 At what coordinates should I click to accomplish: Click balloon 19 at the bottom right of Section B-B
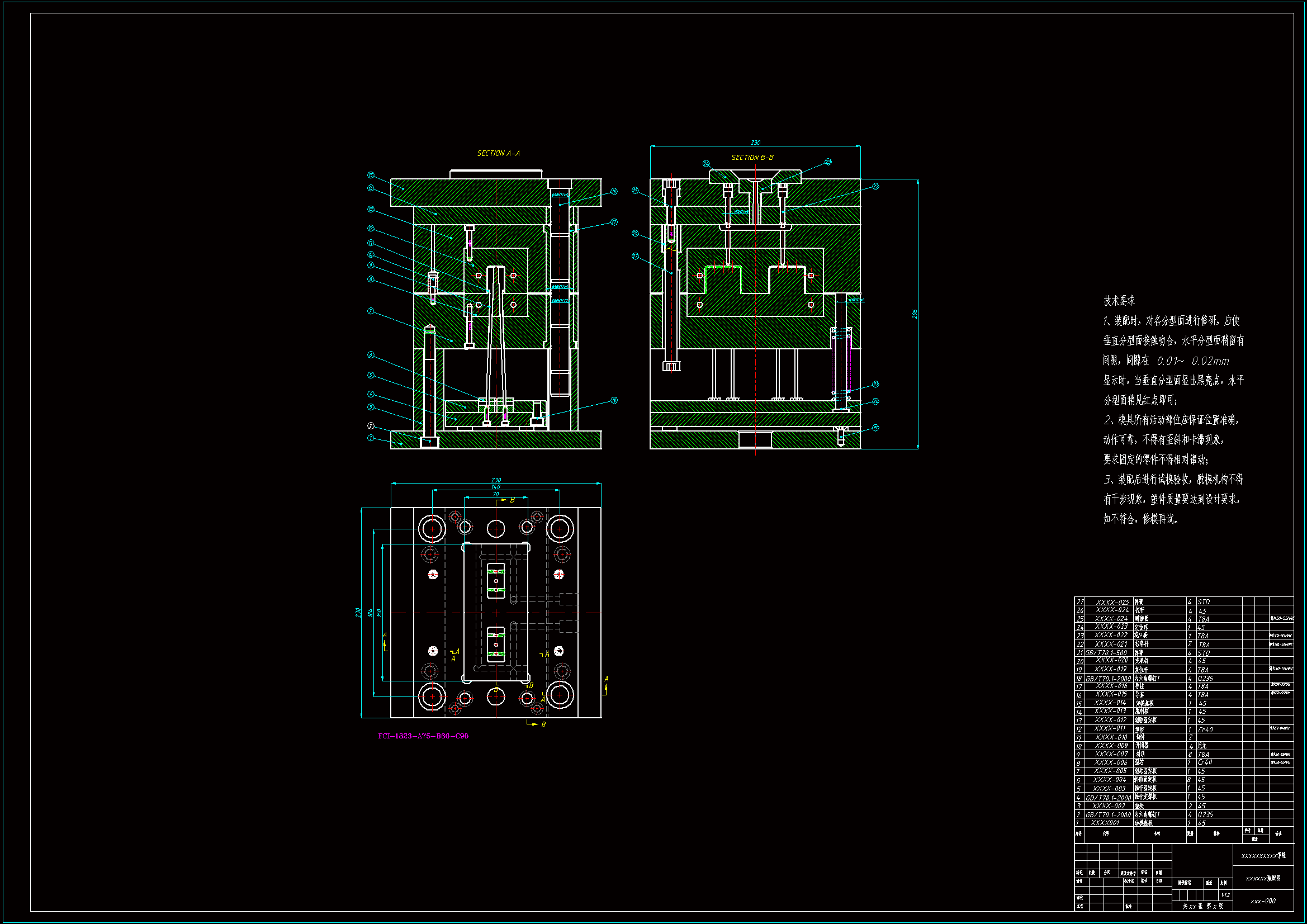(875, 428)
